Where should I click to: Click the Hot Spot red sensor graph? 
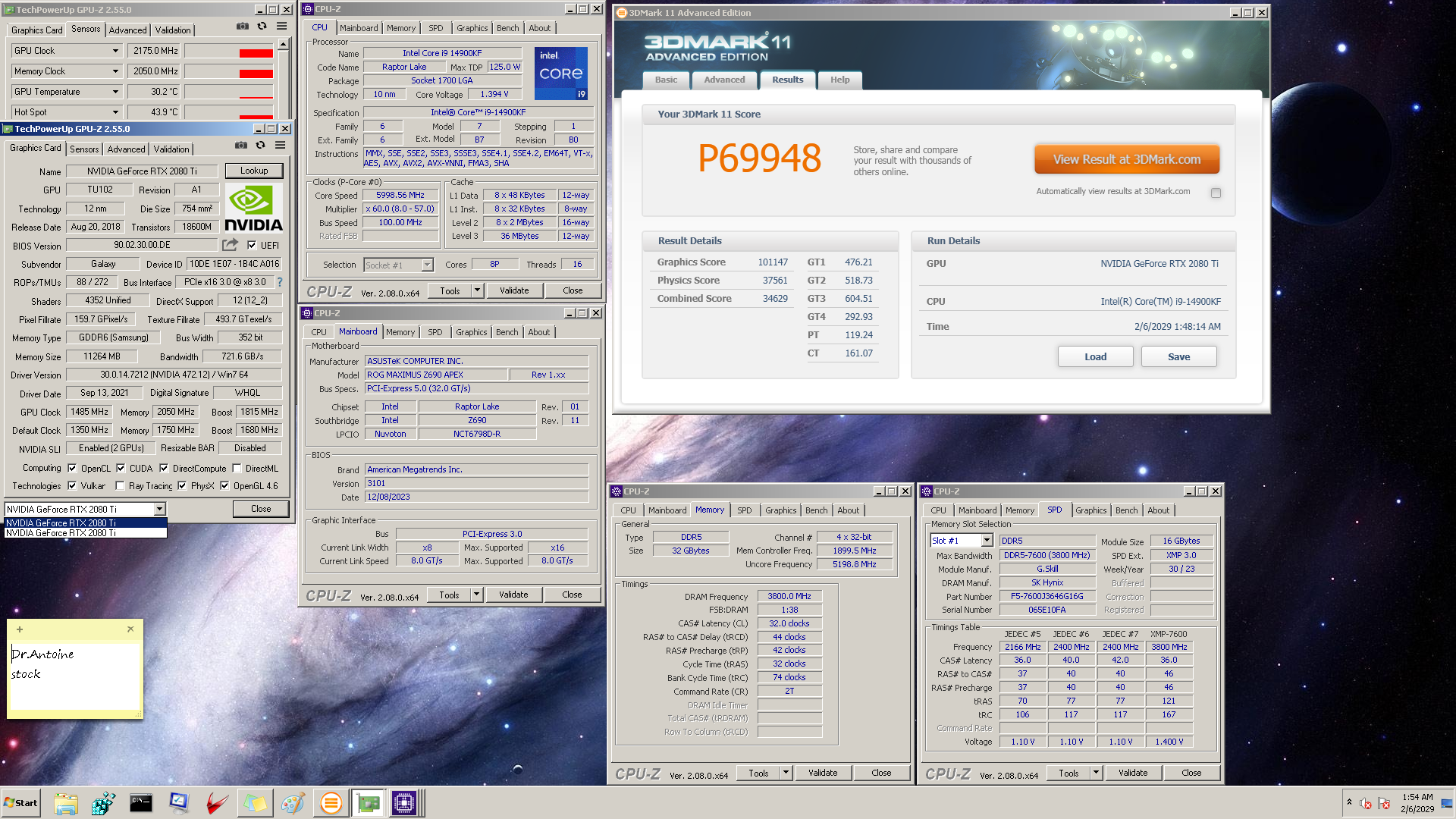(228, 112)
